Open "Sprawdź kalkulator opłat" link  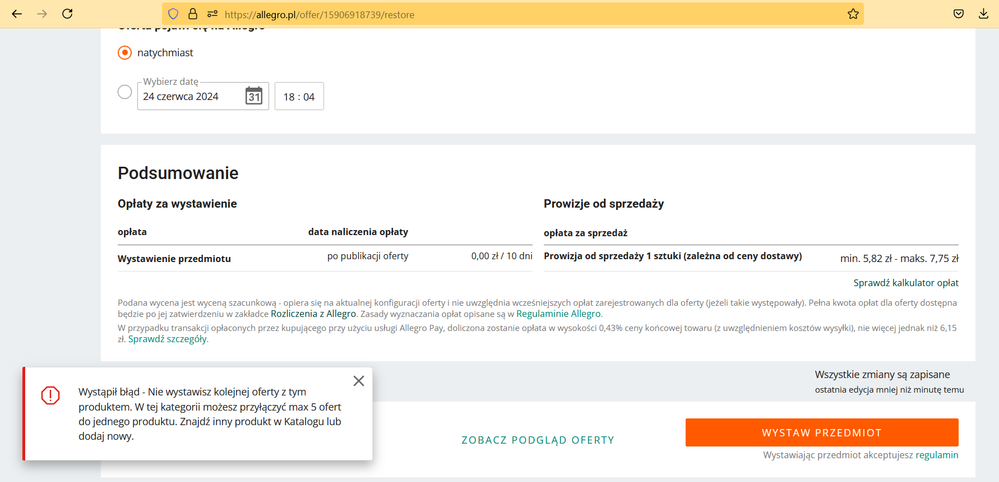coord(905,283)
